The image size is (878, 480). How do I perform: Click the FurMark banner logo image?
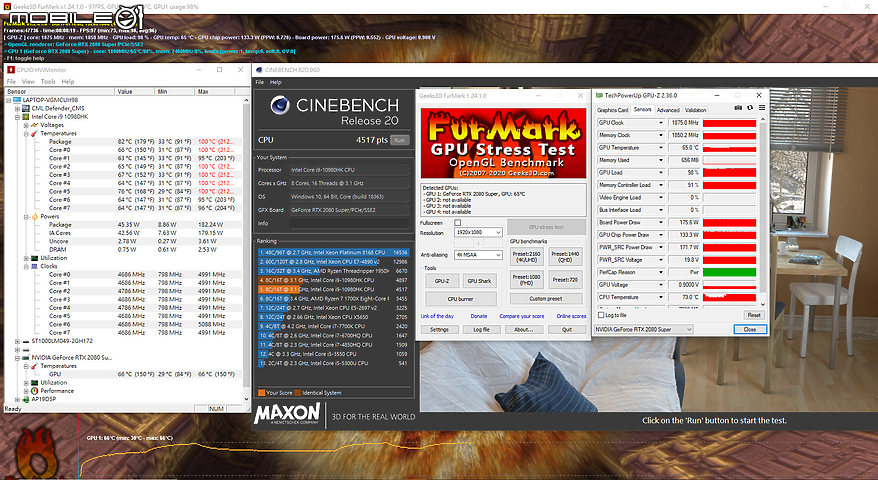click(x=503, y=143)
